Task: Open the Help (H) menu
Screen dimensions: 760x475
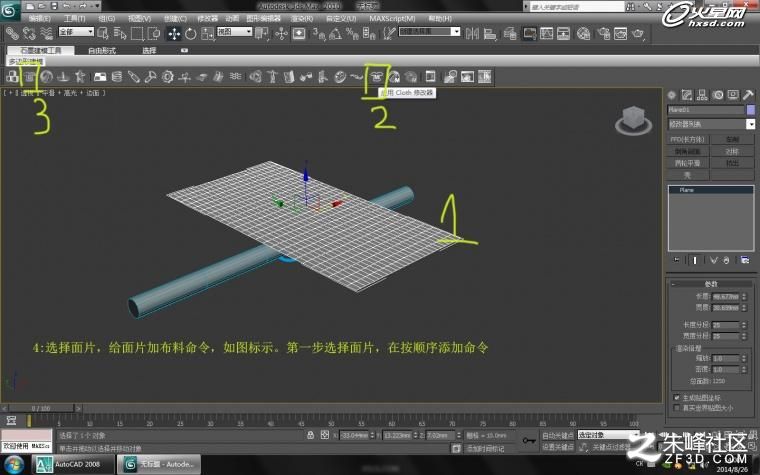Action: pos(440,18)
